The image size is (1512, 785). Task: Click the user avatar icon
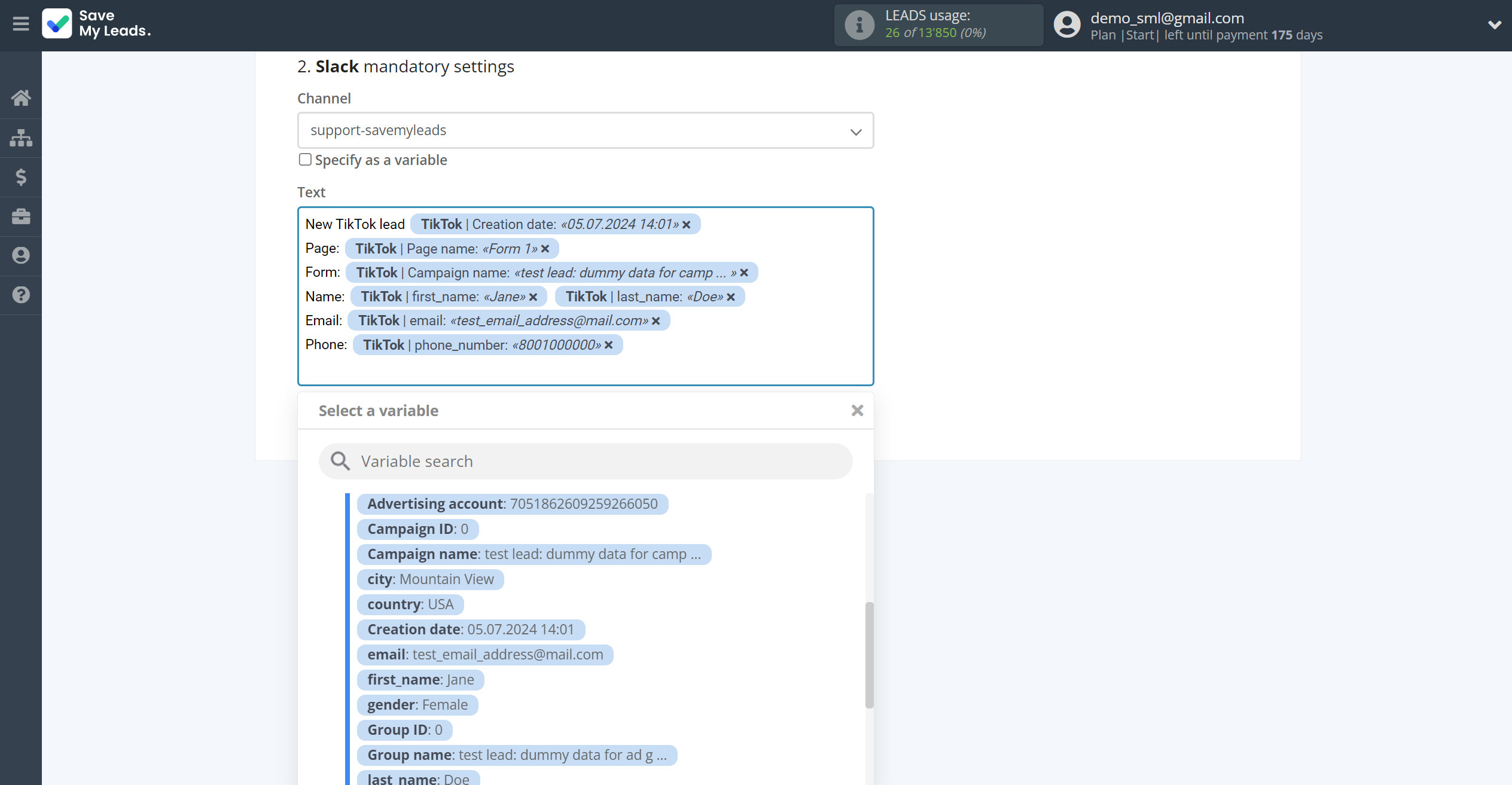(x=1067, y=25)
